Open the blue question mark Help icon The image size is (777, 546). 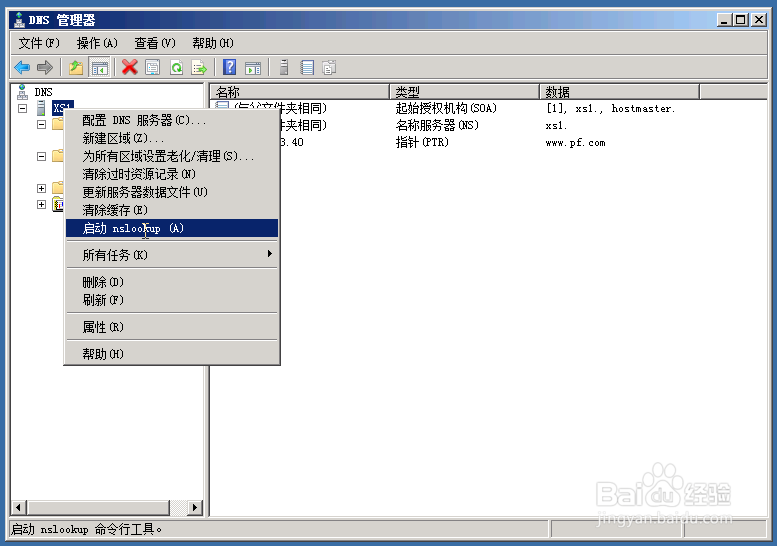coord(229,67)
